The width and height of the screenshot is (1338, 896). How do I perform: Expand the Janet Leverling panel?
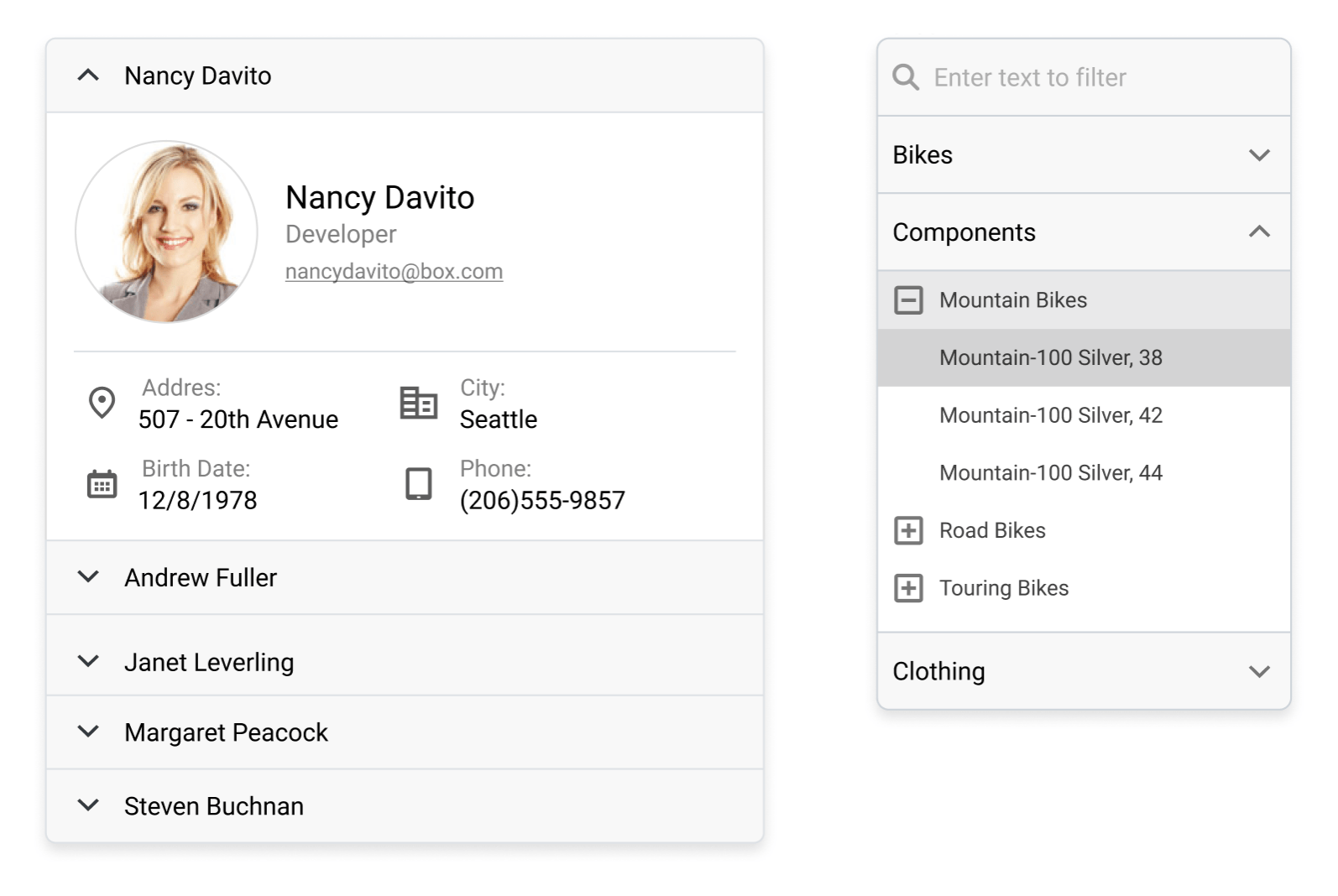coord(88,662)
